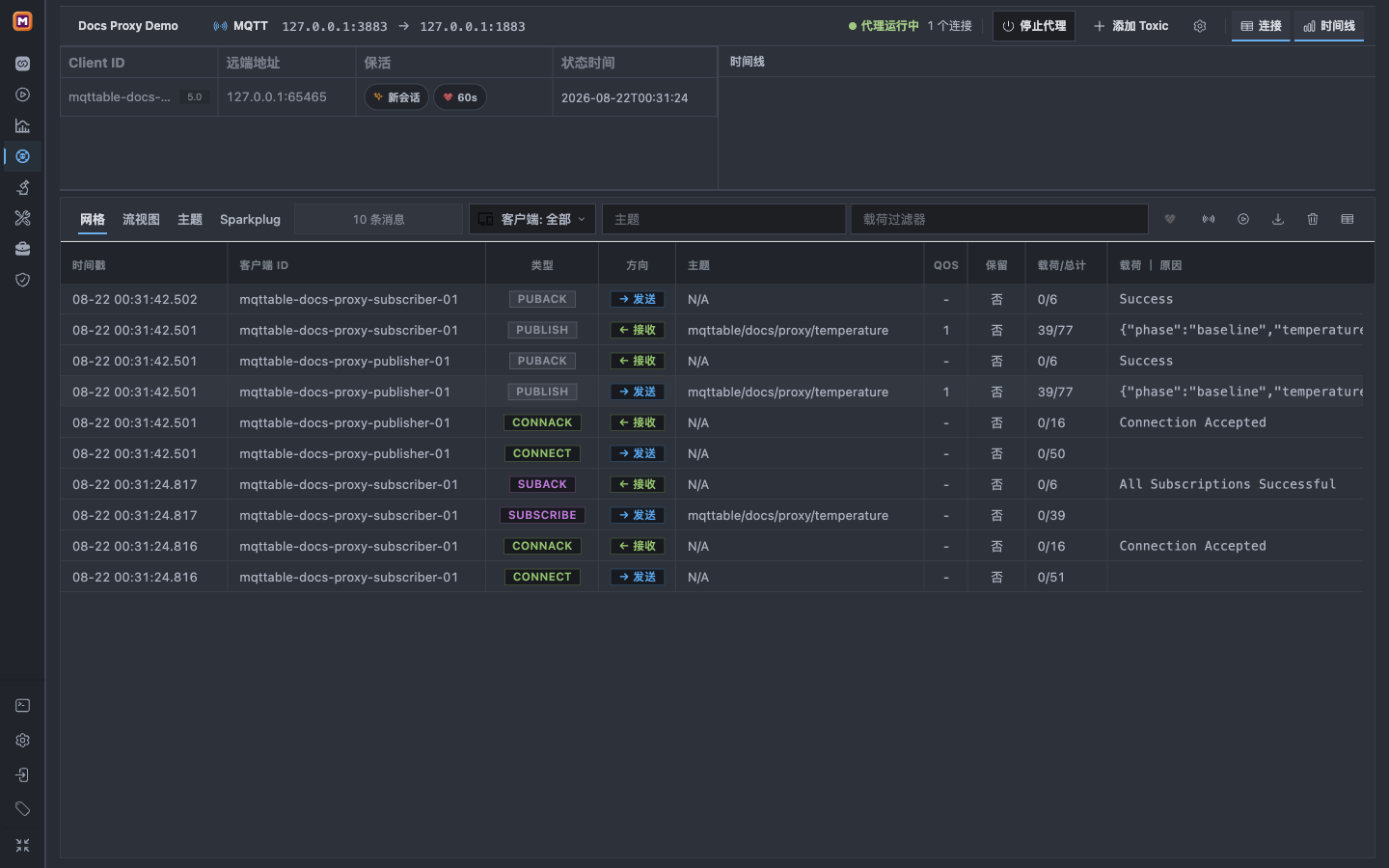The width and height of the screenshot is (1389, 868).
Task: Click the 停止代理 stop proxy button
Action: 1034,26
